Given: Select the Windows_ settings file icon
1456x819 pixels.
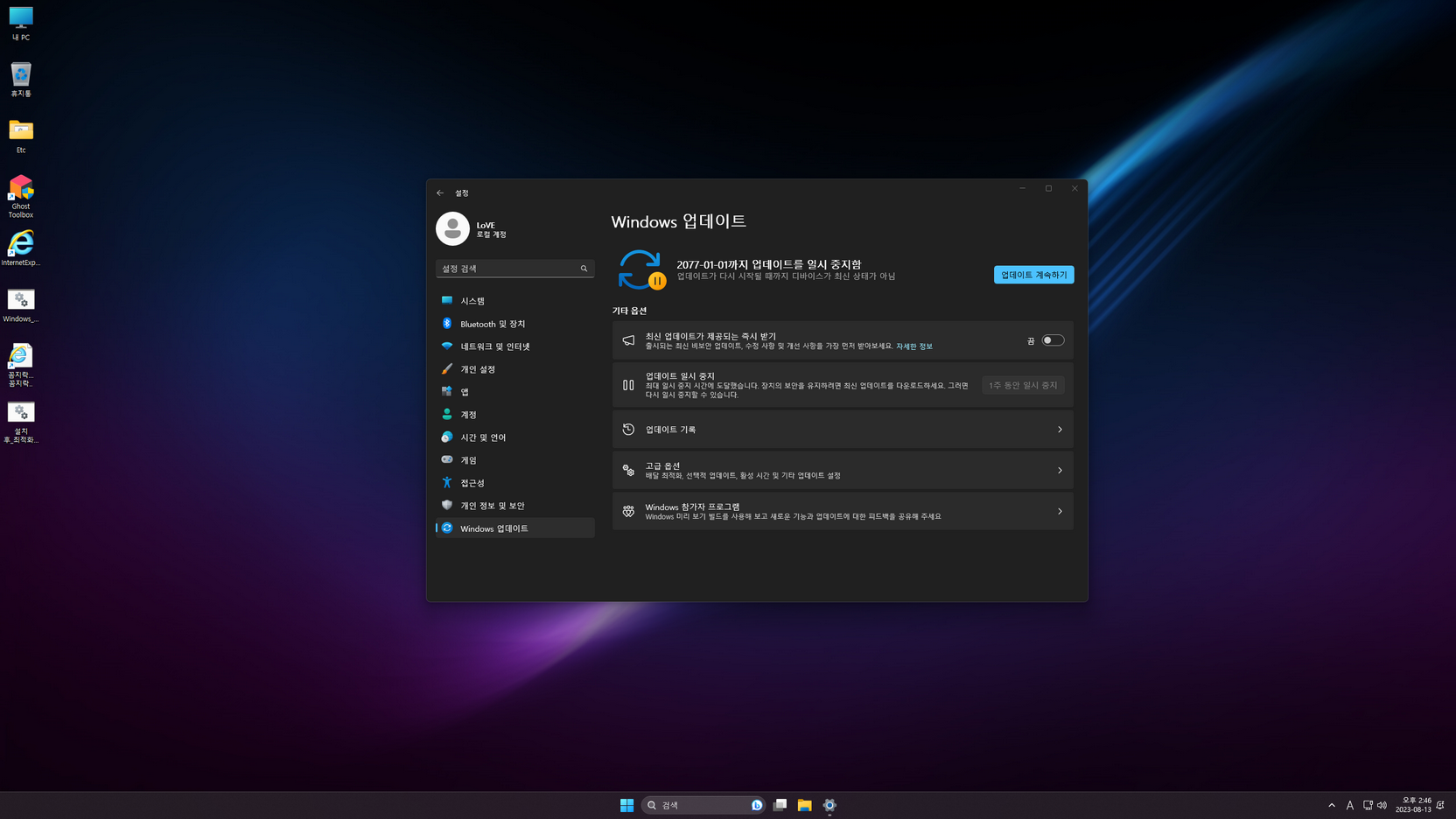Looking at the screenshot, I should tap(21, 305).
